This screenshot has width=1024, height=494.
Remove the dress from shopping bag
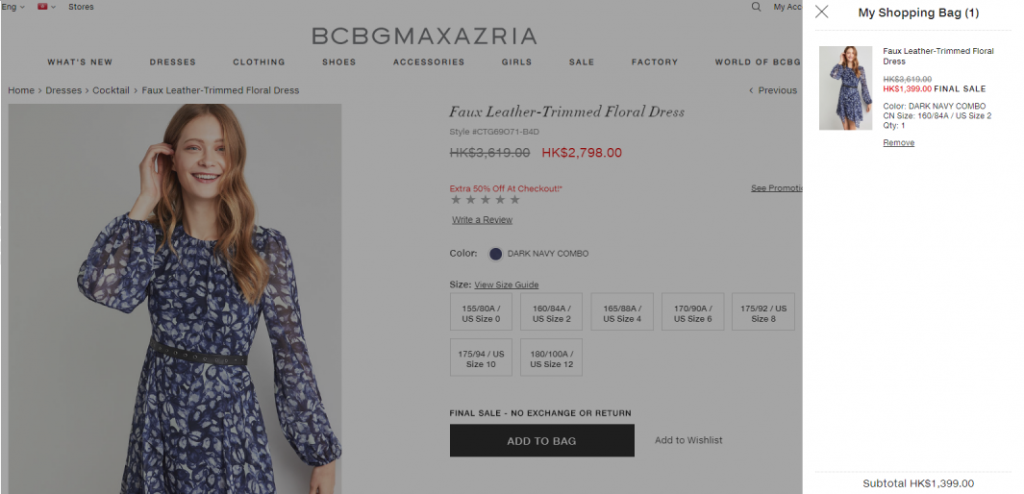click(x=898, y=143)
